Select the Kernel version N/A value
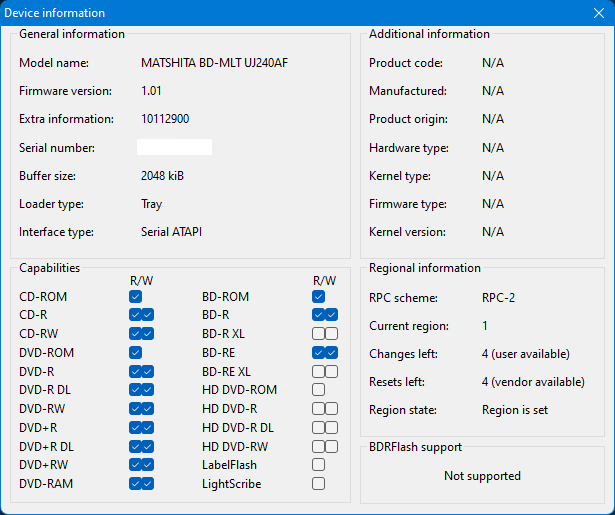 click(x=493, y=232)
